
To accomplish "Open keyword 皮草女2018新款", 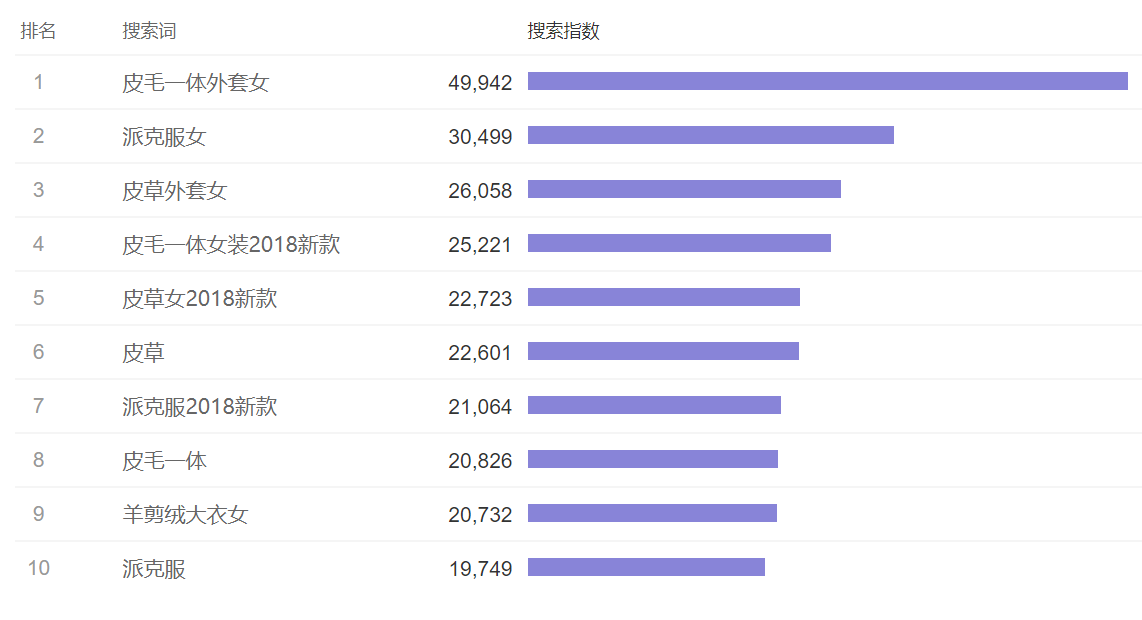I will (200, 298).
